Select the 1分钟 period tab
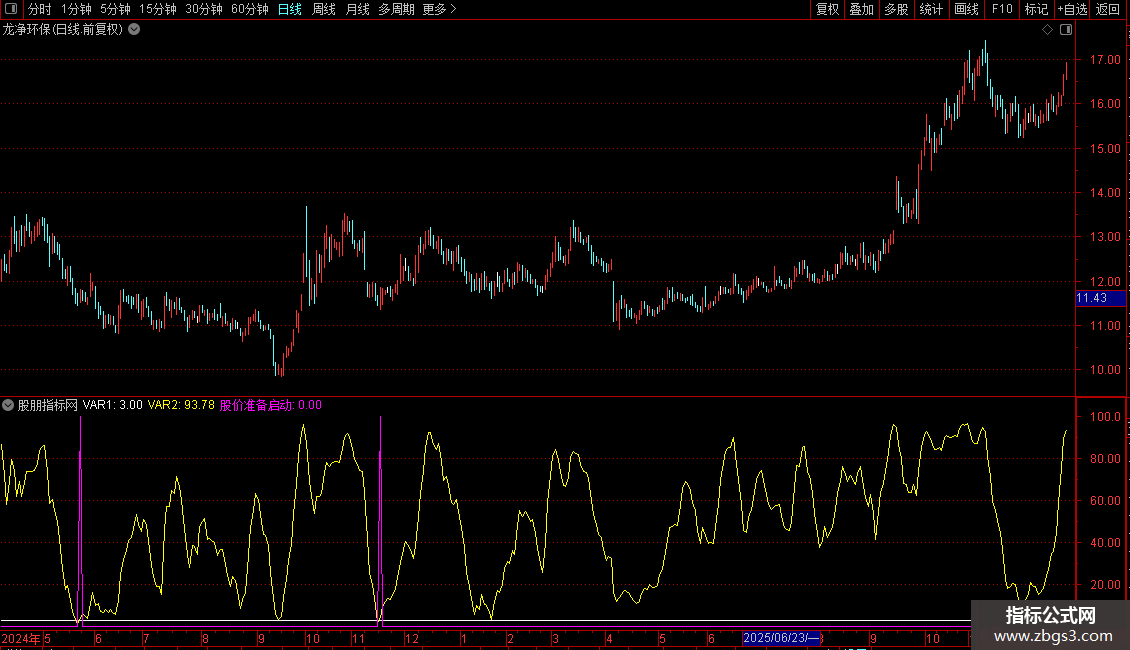 (x=76, y=9)
